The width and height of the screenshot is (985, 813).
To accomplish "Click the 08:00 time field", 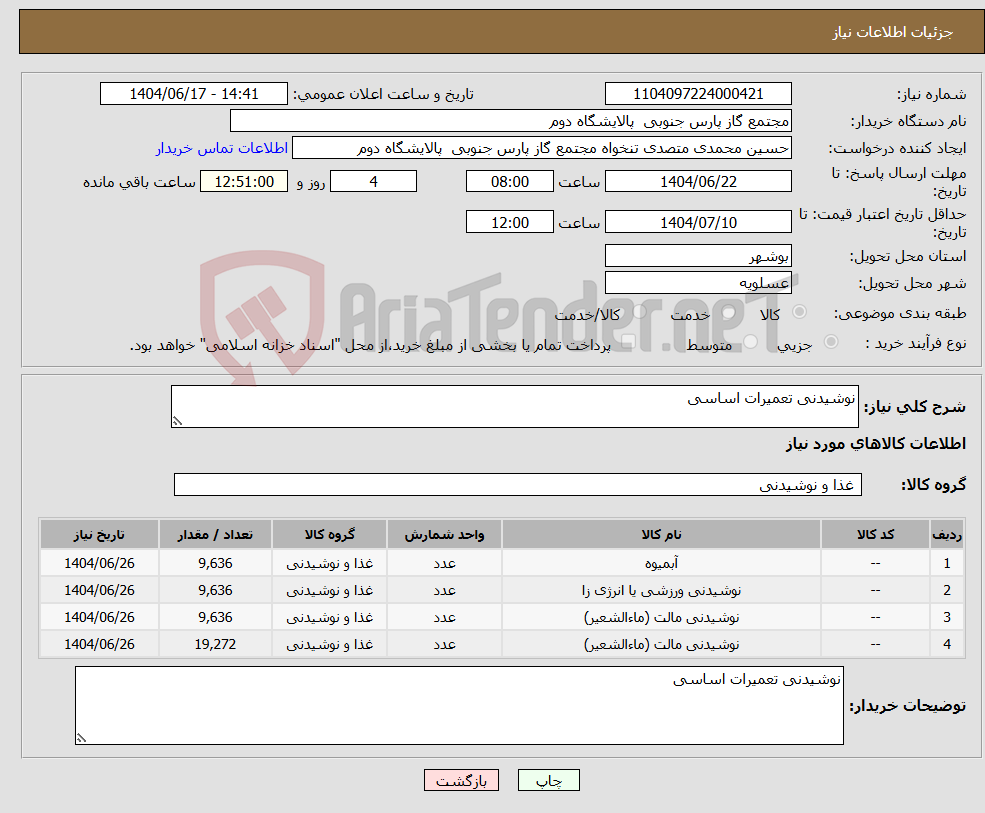I will pyautogui.click(x=510, y=181).
